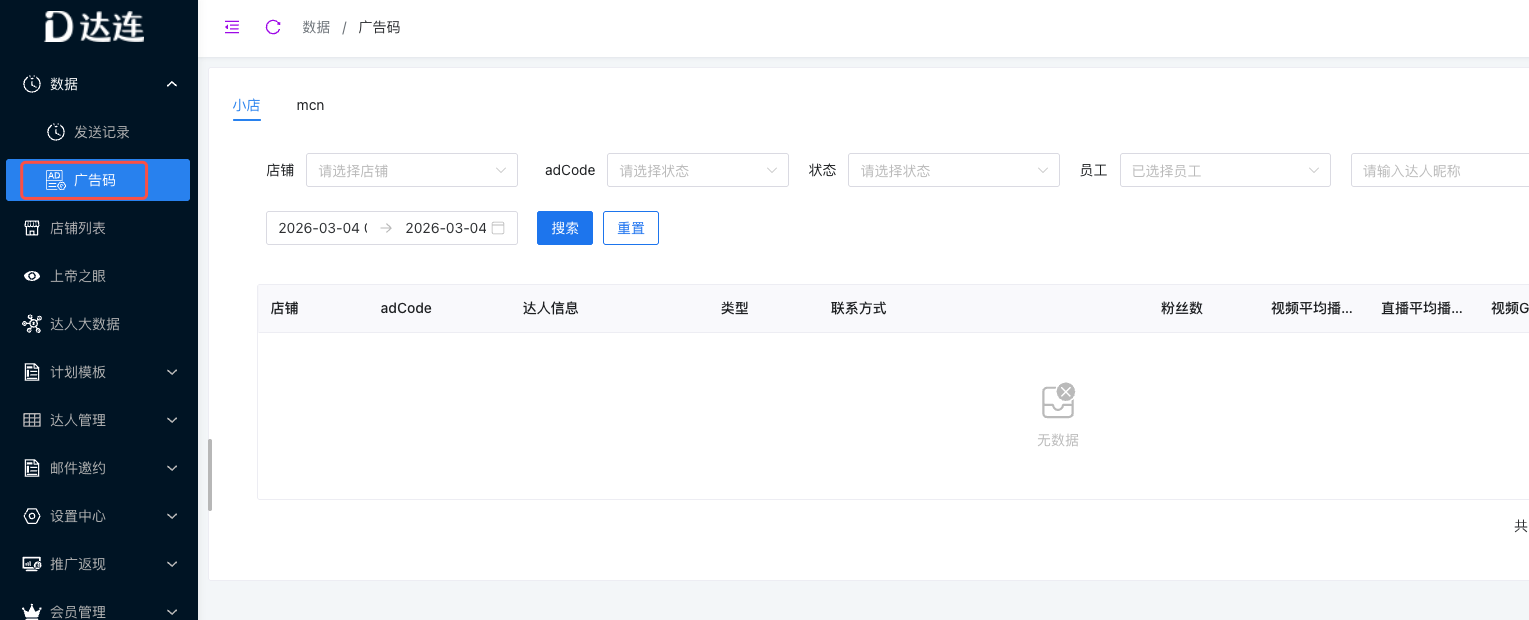Open the 员工 employee dropdown

[x=1224, y=170]
